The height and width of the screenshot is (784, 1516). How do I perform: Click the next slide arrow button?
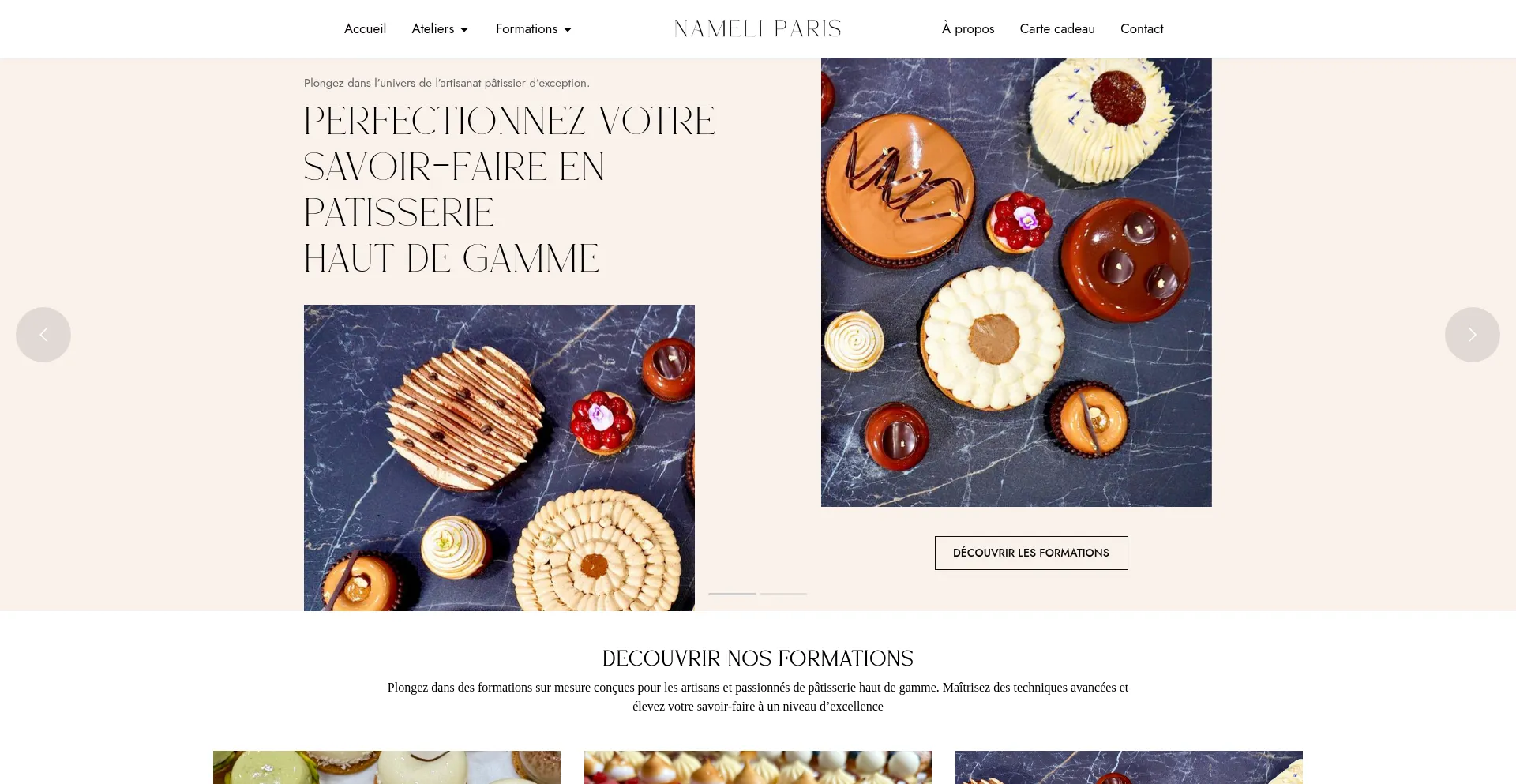pos(1472,335)
